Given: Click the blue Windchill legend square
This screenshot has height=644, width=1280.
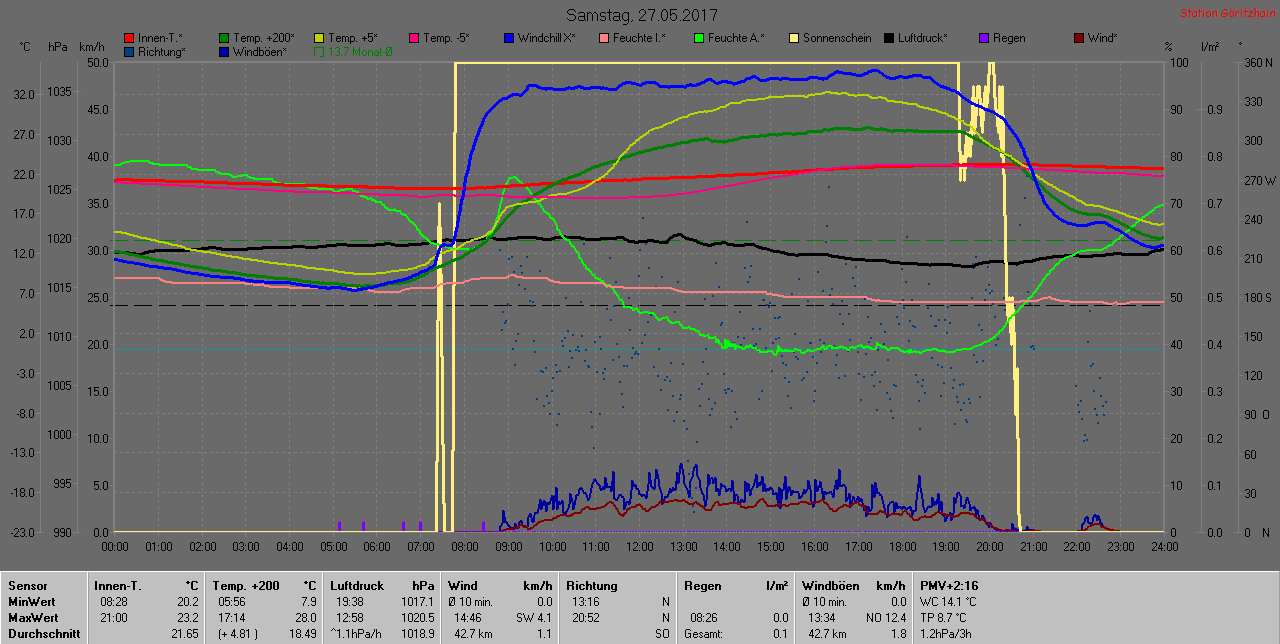Looking at the screenshot, I should [x=509, y=39].
